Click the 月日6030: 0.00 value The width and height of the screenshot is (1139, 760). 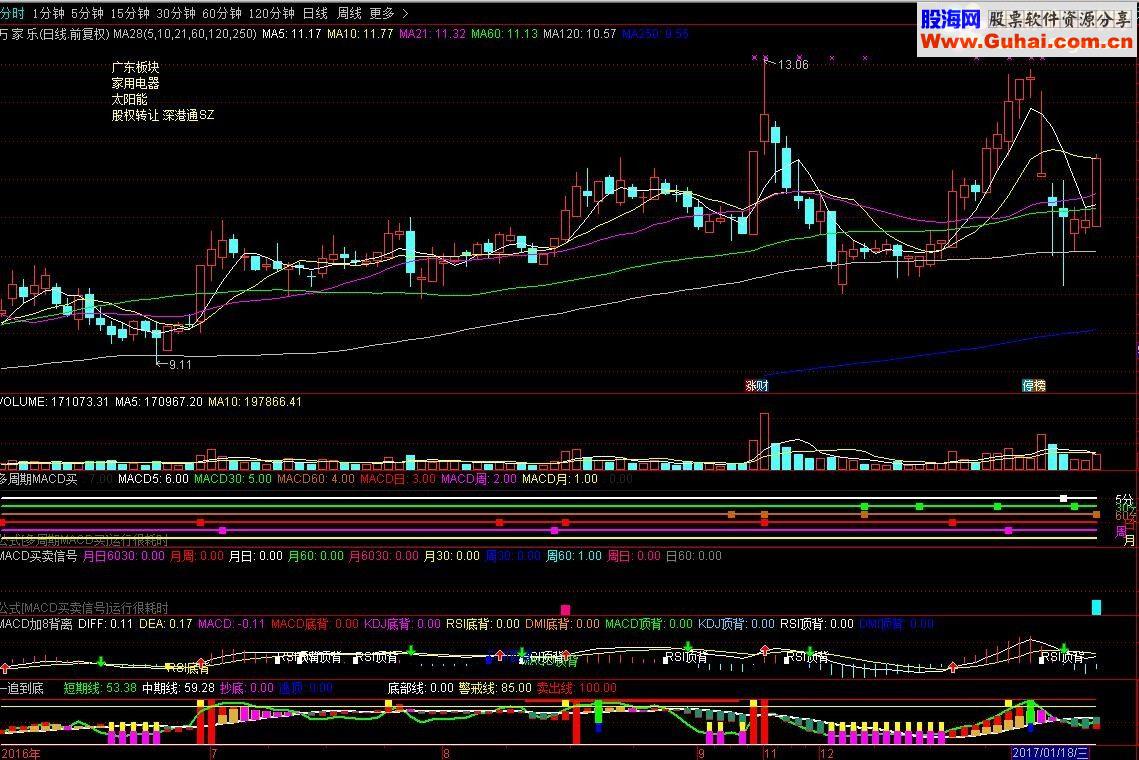tap(124, 556)
